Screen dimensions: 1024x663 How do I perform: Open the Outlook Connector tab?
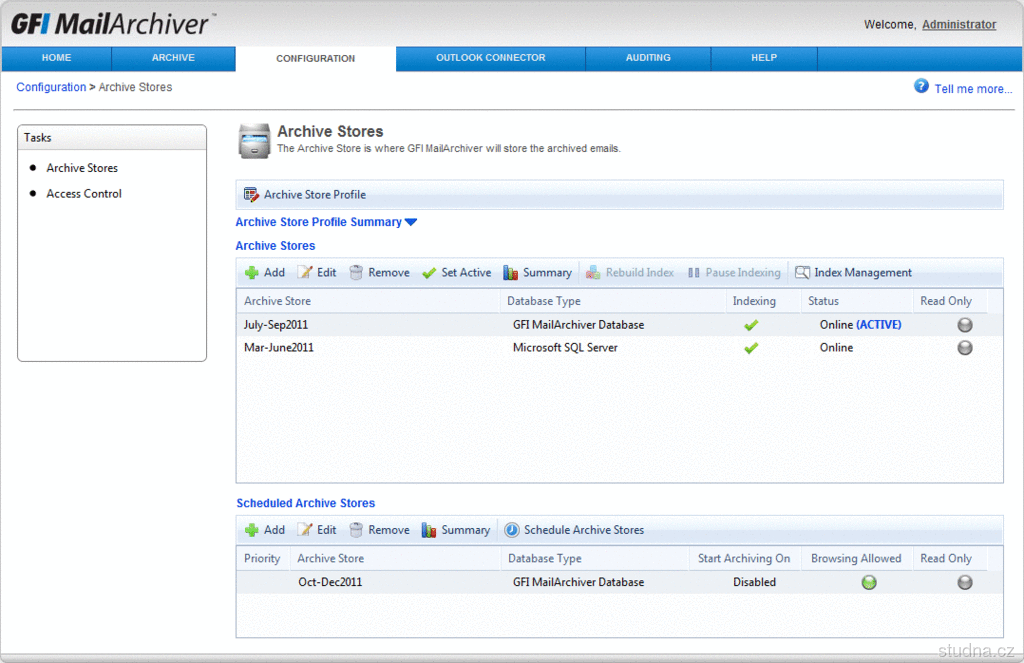490,58
